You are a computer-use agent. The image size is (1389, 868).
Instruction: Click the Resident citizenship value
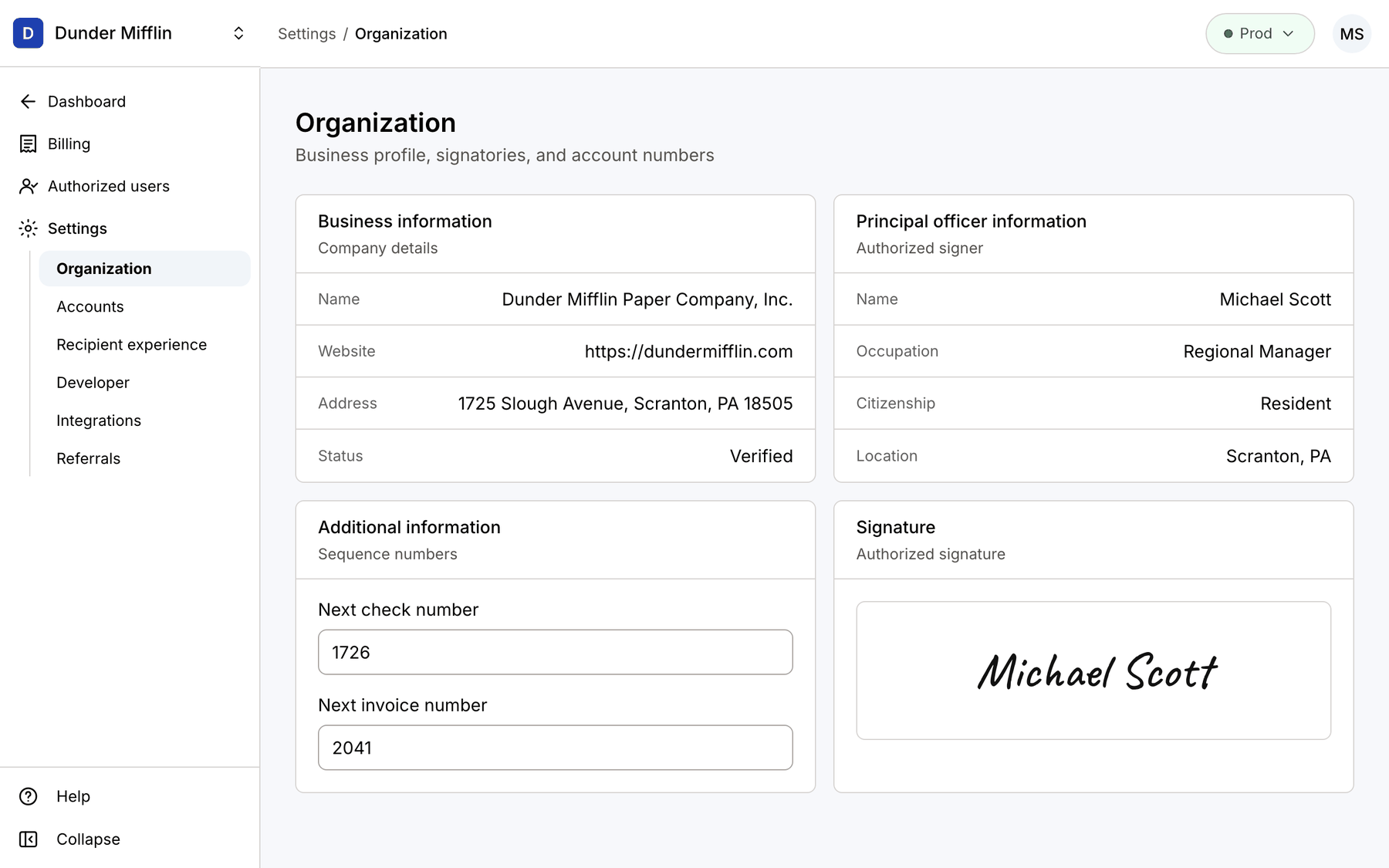click(1296, 404)
